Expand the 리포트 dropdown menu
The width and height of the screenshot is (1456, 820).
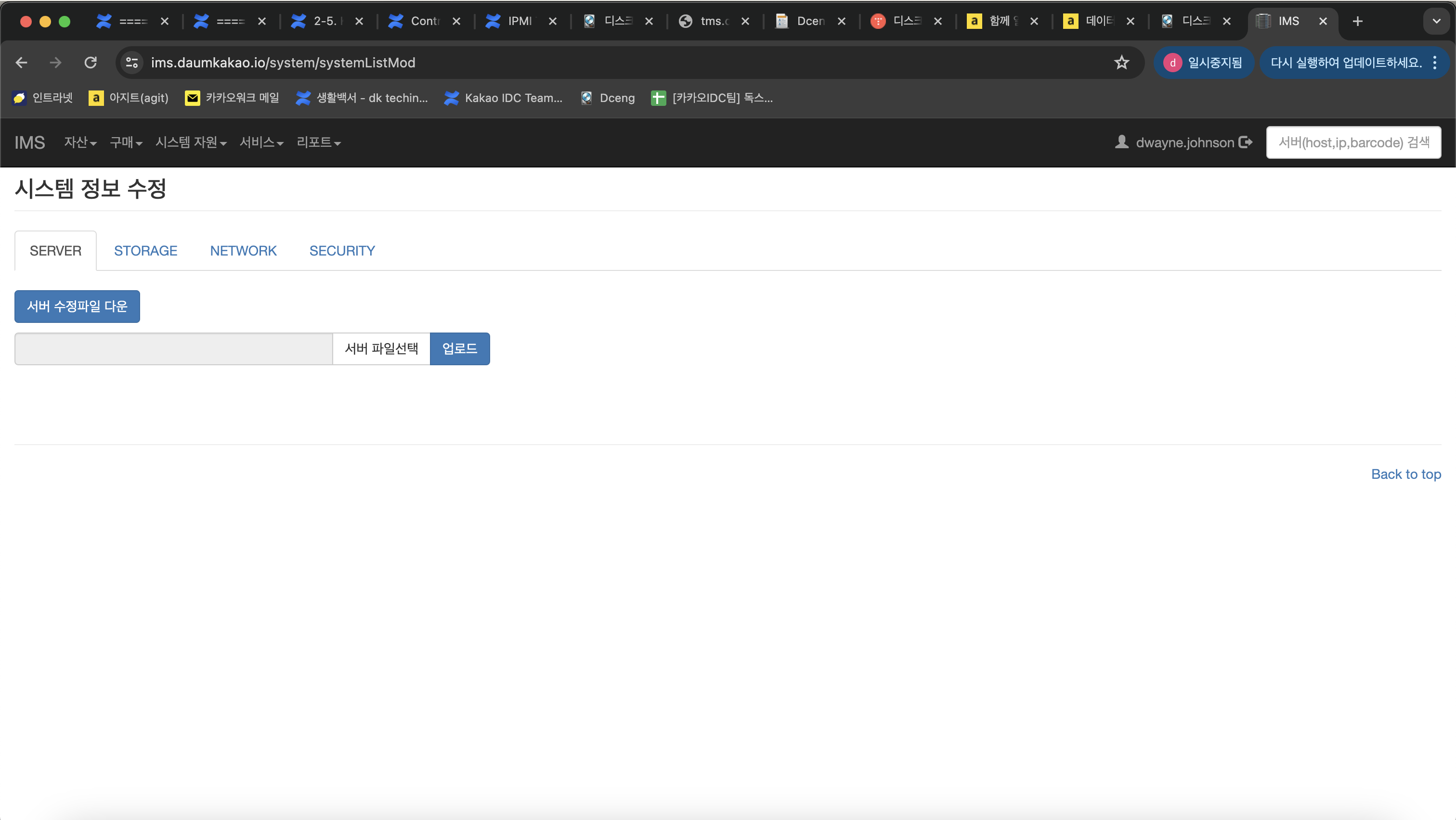[319, 142]
